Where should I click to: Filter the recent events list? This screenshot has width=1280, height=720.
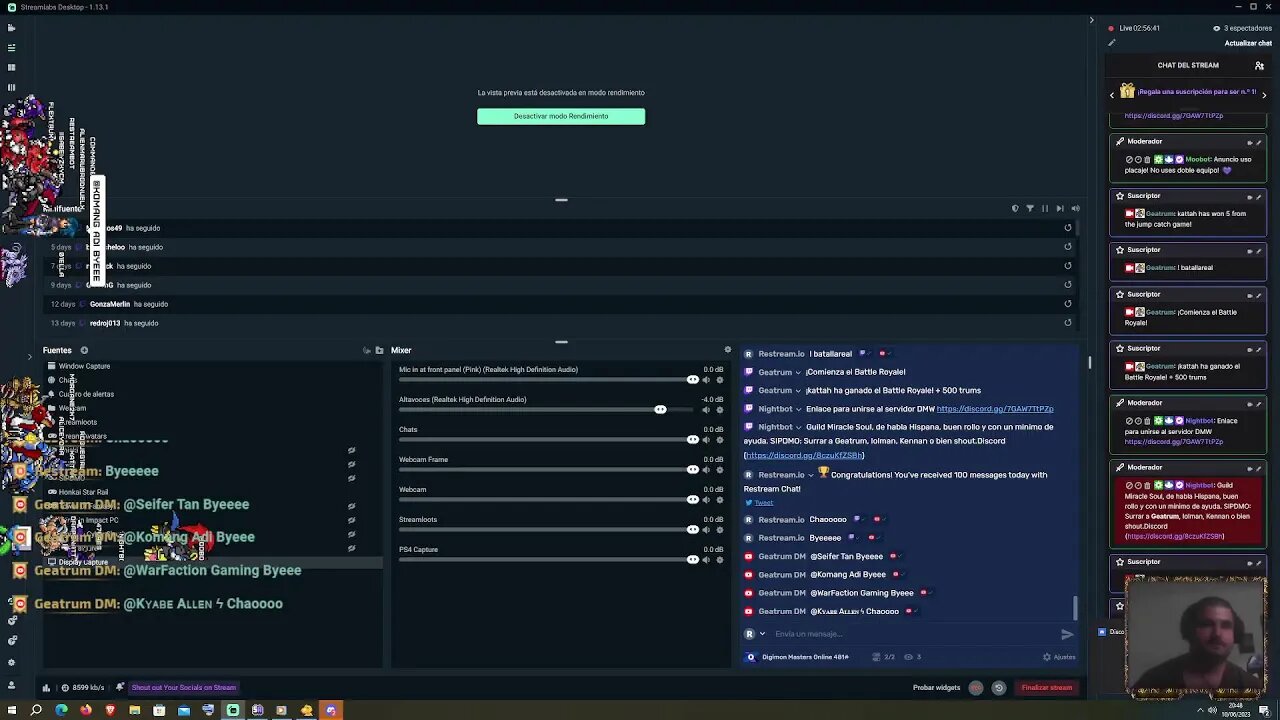pyautogui.click(x=1030, y=209)
